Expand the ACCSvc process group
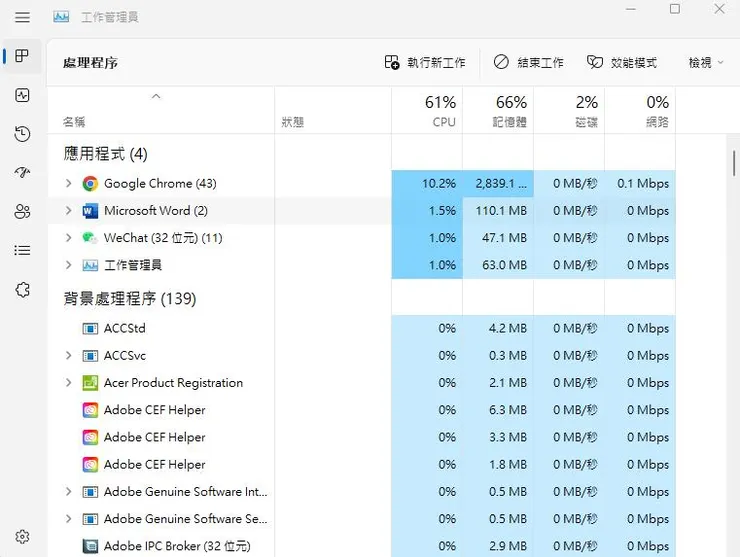740x557 pixels. (x=68, y=355)
